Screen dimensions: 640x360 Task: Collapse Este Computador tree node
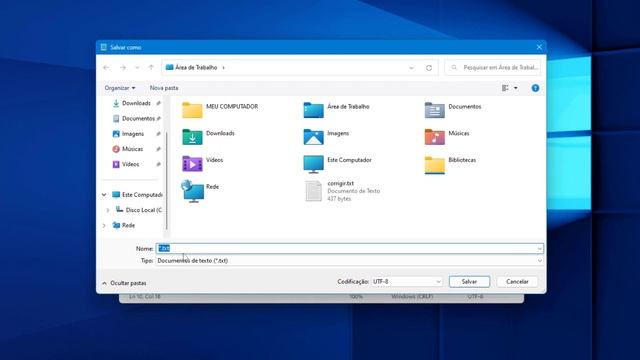[104, 195]
